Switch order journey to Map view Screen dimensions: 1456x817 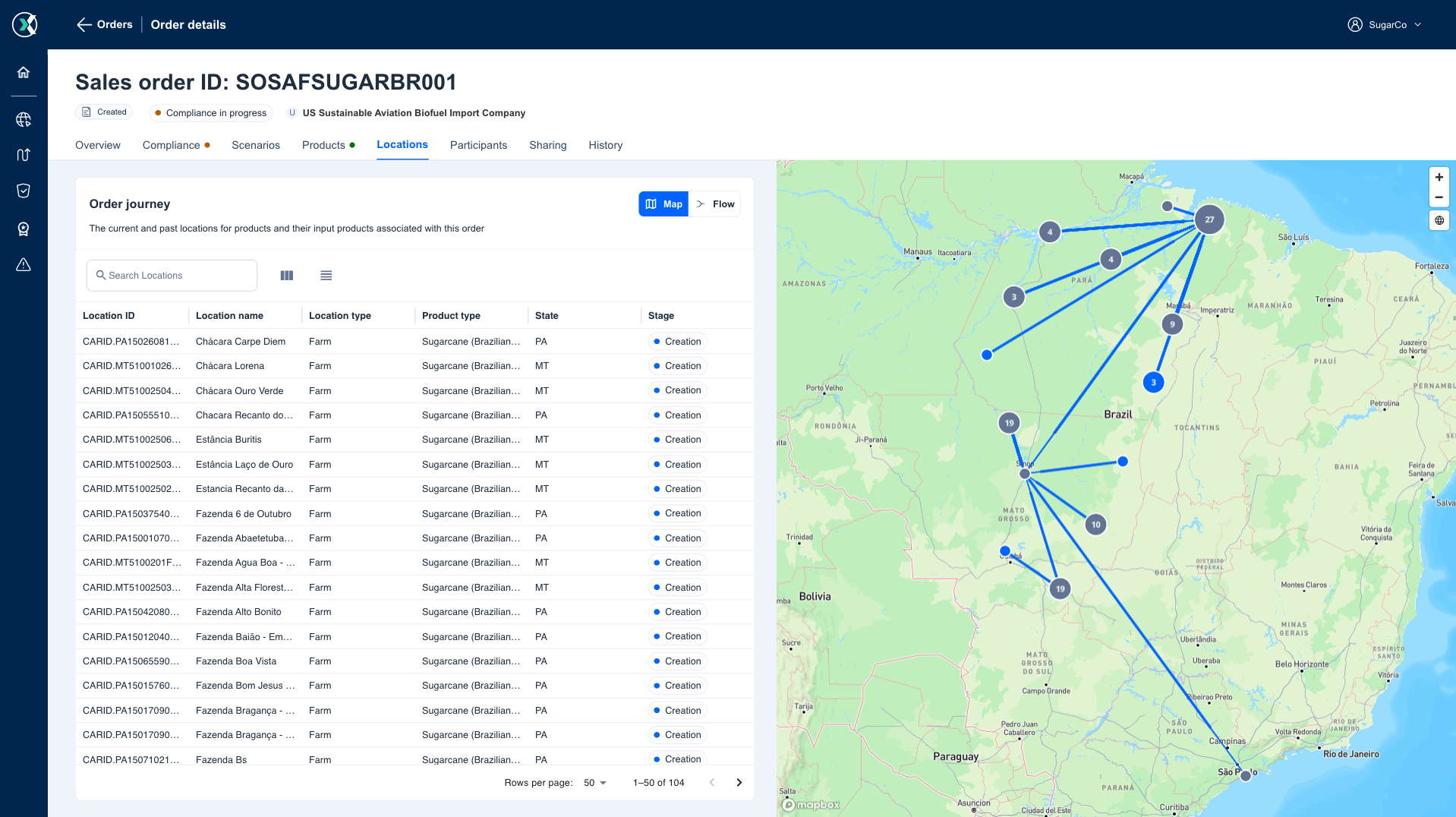tap(663, 203)
